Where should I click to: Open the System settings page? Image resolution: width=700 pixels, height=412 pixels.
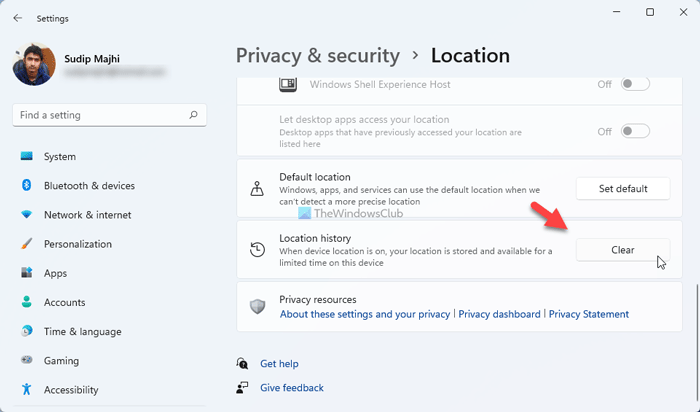coord(60,157)
